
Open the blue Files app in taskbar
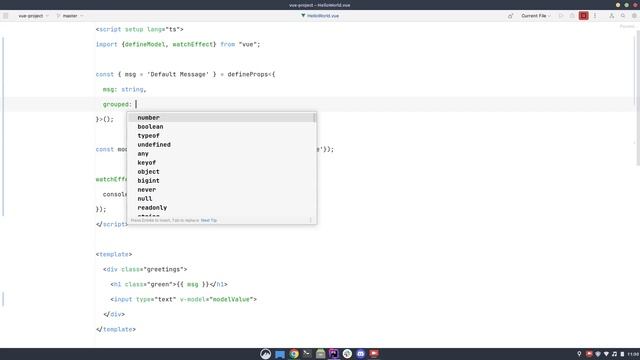(280, 354)
